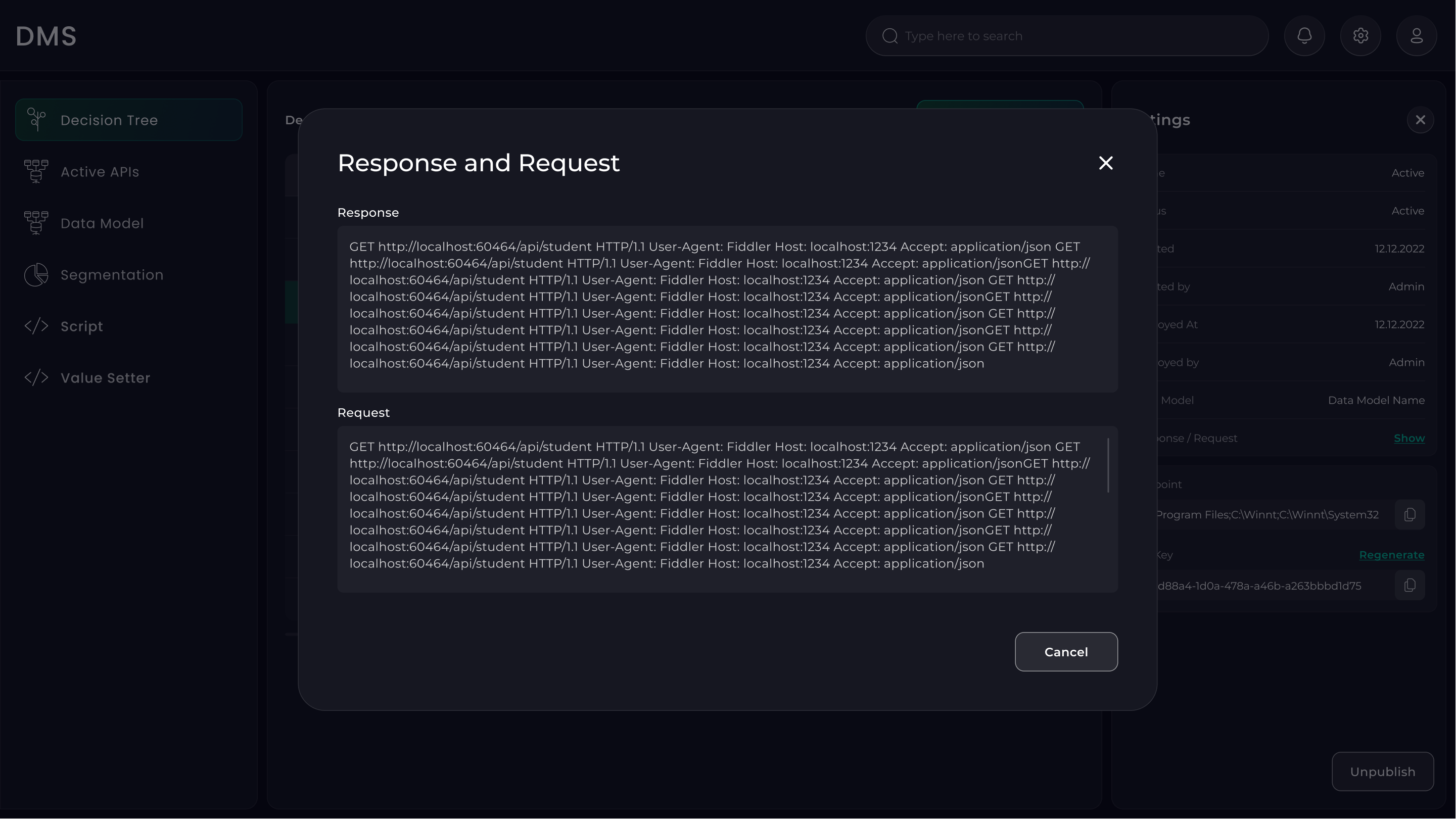Screen dimensions: 1456x819
Task: Copy the endpoint path
Action: click(1409, 515)
